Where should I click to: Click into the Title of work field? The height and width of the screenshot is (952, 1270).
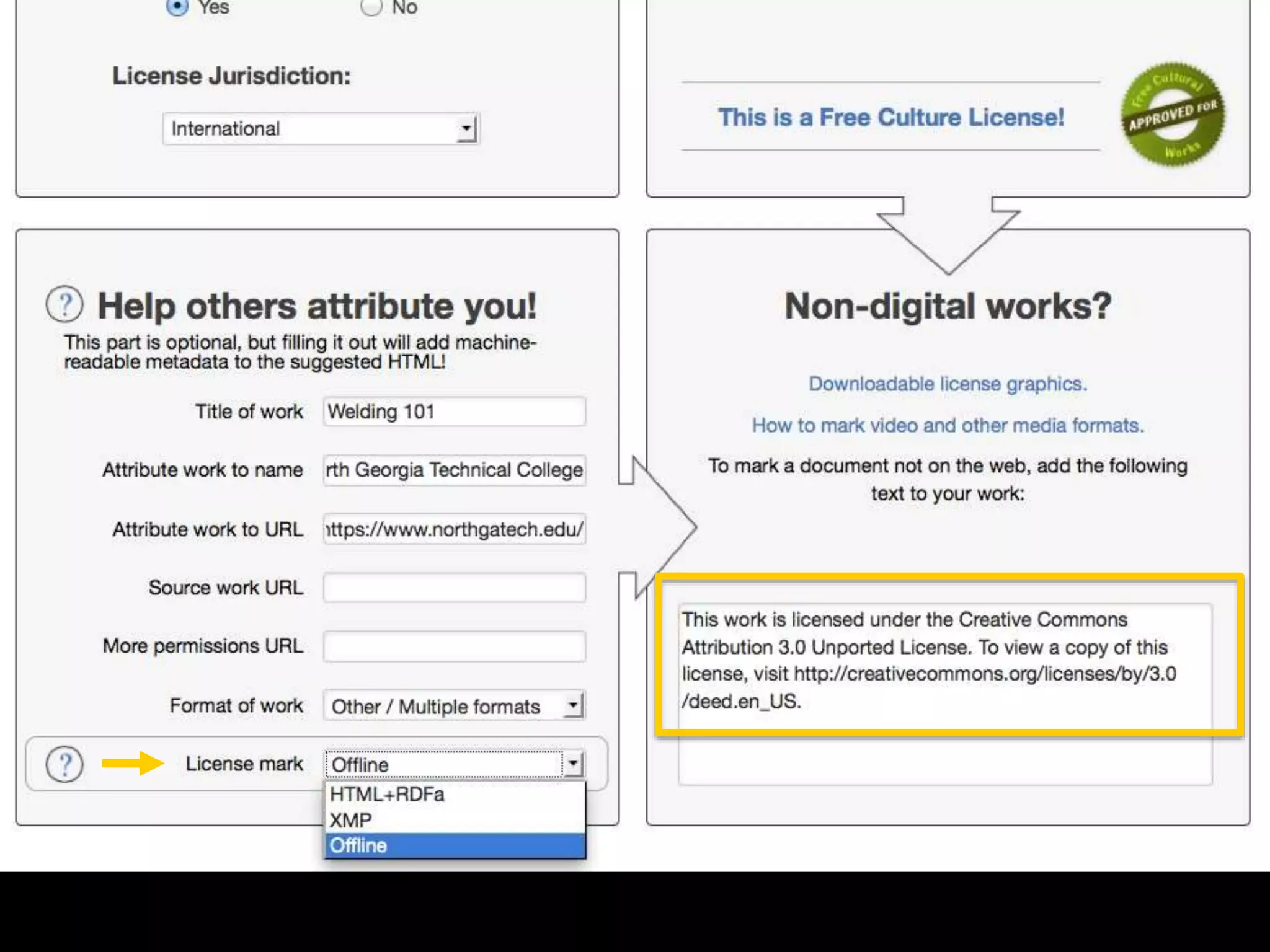click(454, 412)
